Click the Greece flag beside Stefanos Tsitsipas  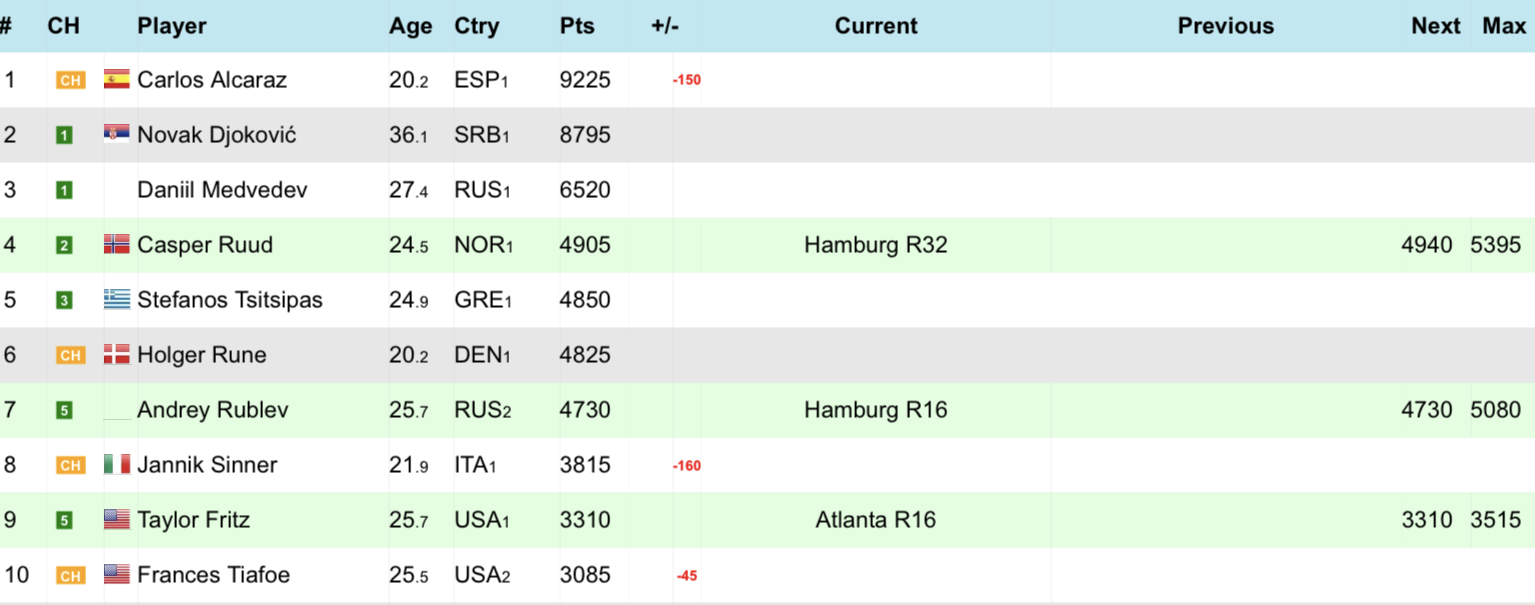pyautogui.click(x=117, y=300)
